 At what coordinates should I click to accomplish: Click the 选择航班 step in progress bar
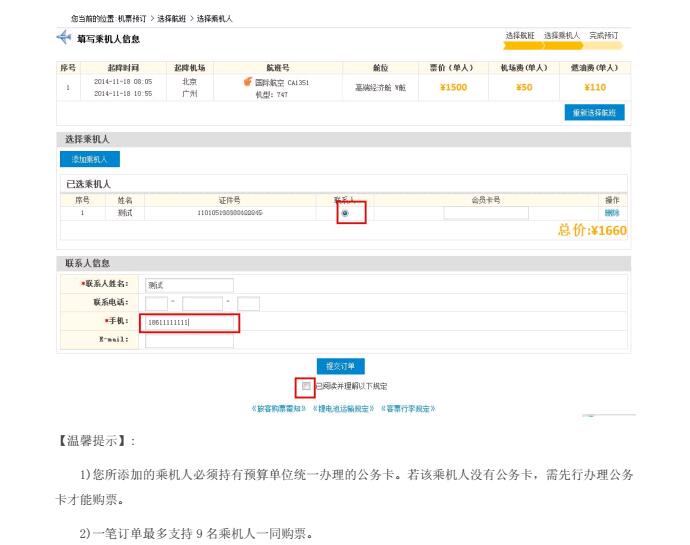coord(523,35)
